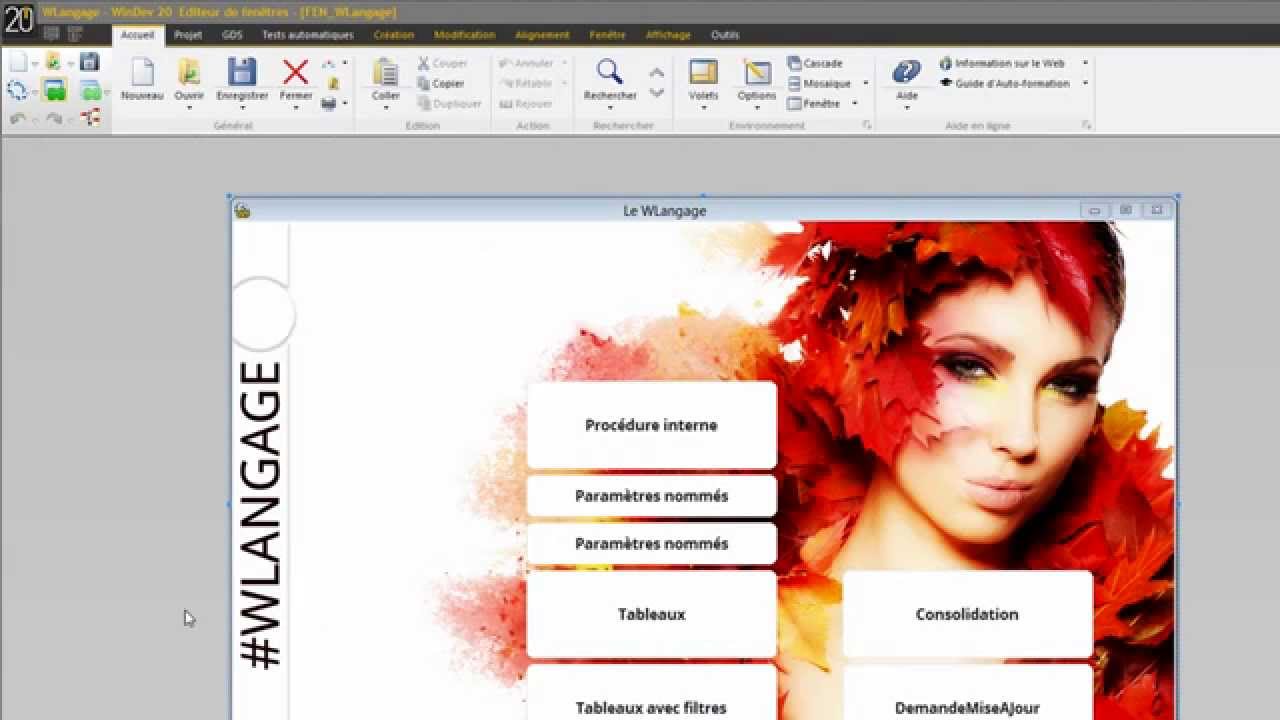Viewport: 1280px width, 720px height.
Task: Expand the Aide dropdown arrow
Action: [907, 106]
